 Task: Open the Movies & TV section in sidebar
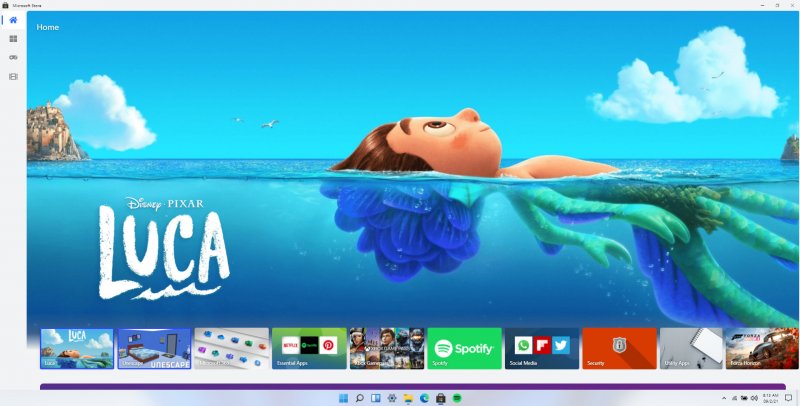[x=13, y=77]
